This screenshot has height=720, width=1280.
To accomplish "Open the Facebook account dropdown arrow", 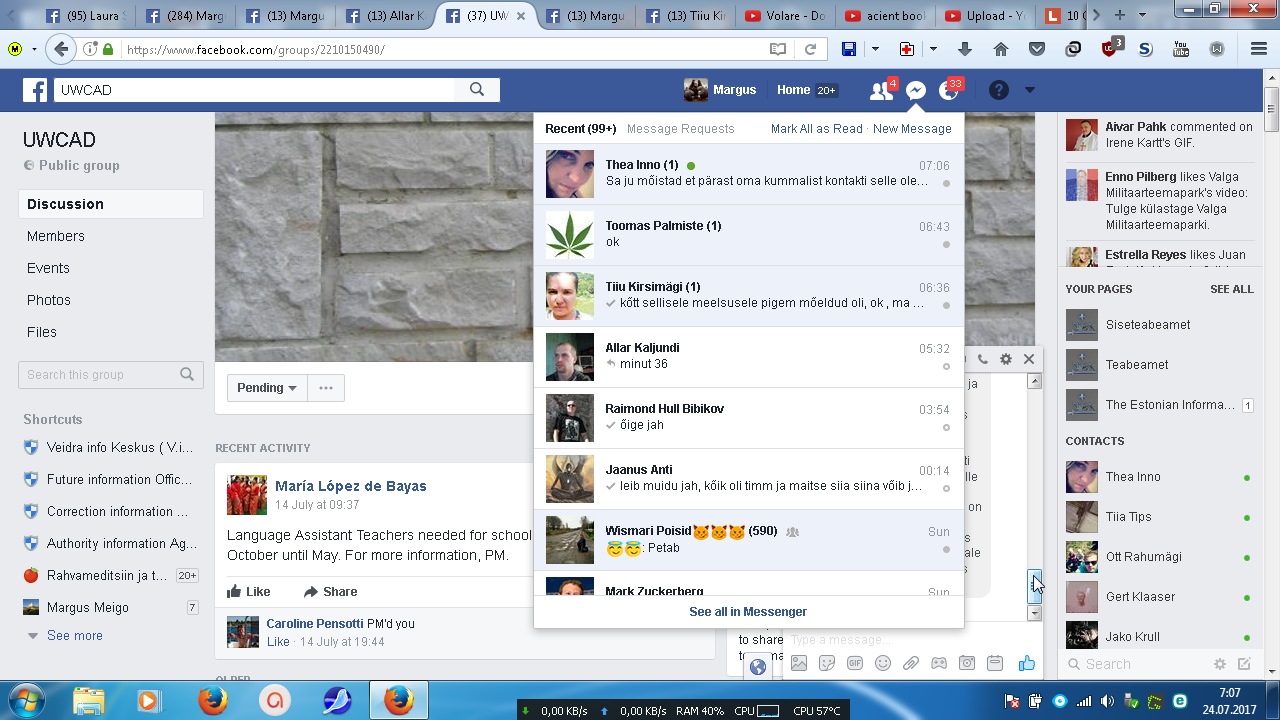I will coord(1030,90).
